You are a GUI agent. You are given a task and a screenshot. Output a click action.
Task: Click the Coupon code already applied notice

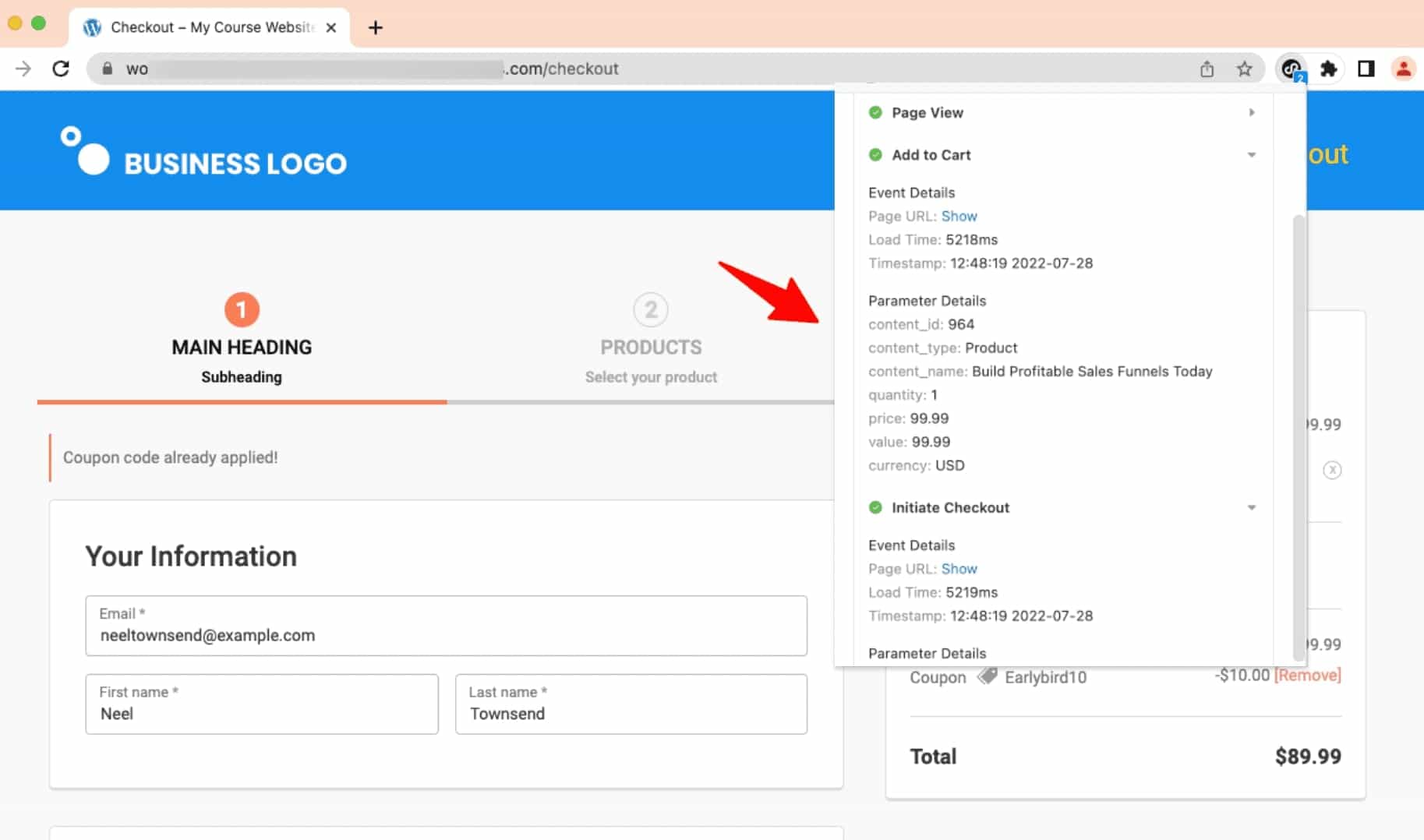[170, 457]
